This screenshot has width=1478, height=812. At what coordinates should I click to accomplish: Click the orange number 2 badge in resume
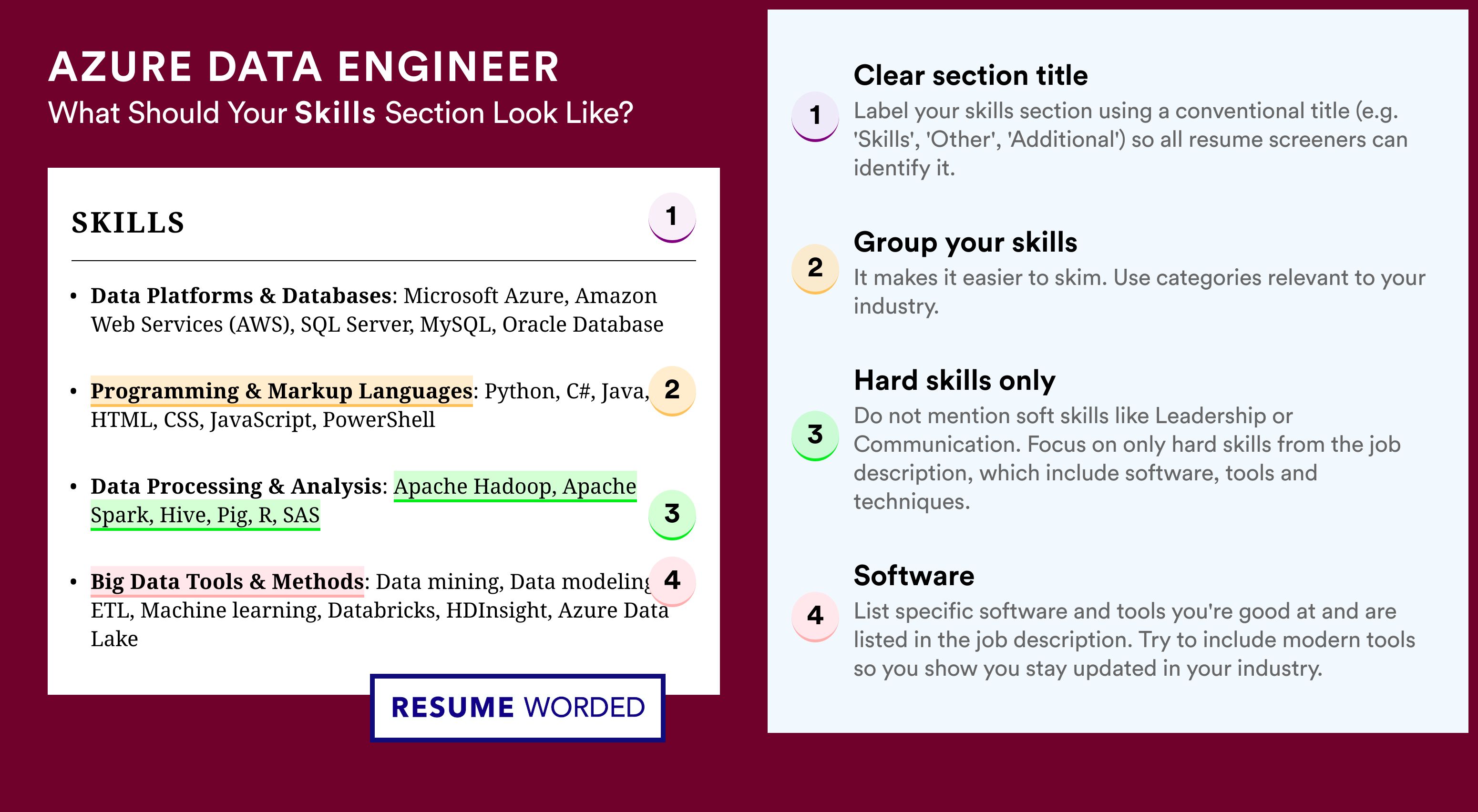coord(672,391)
